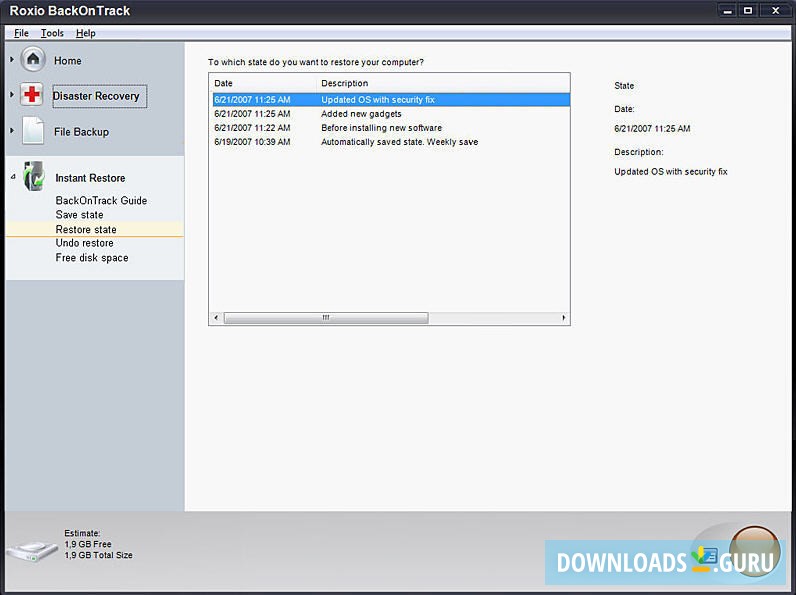Screen dimensions: 796x595
Task: Click the Description column header
Action: 443,83
